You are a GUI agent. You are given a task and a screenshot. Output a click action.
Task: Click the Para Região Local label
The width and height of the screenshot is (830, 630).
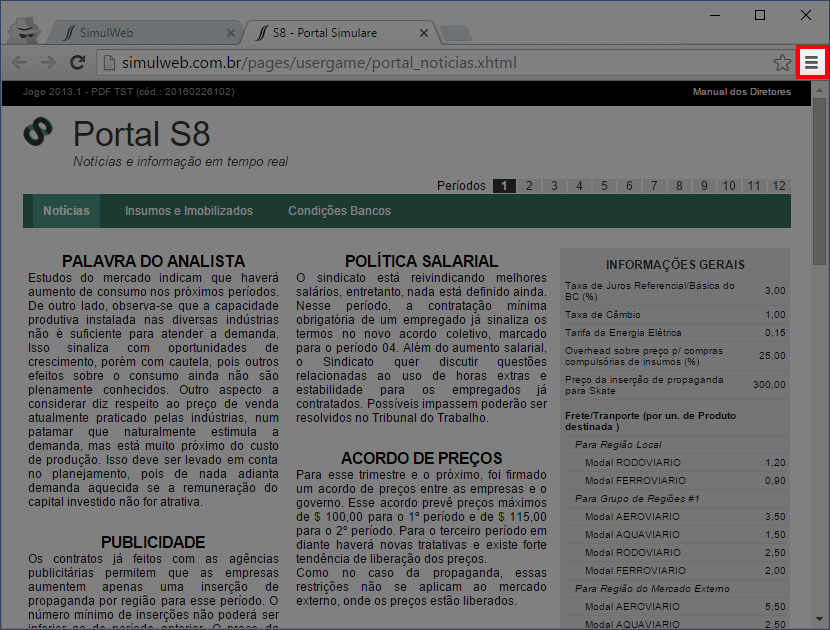click(x=618, y=445)
